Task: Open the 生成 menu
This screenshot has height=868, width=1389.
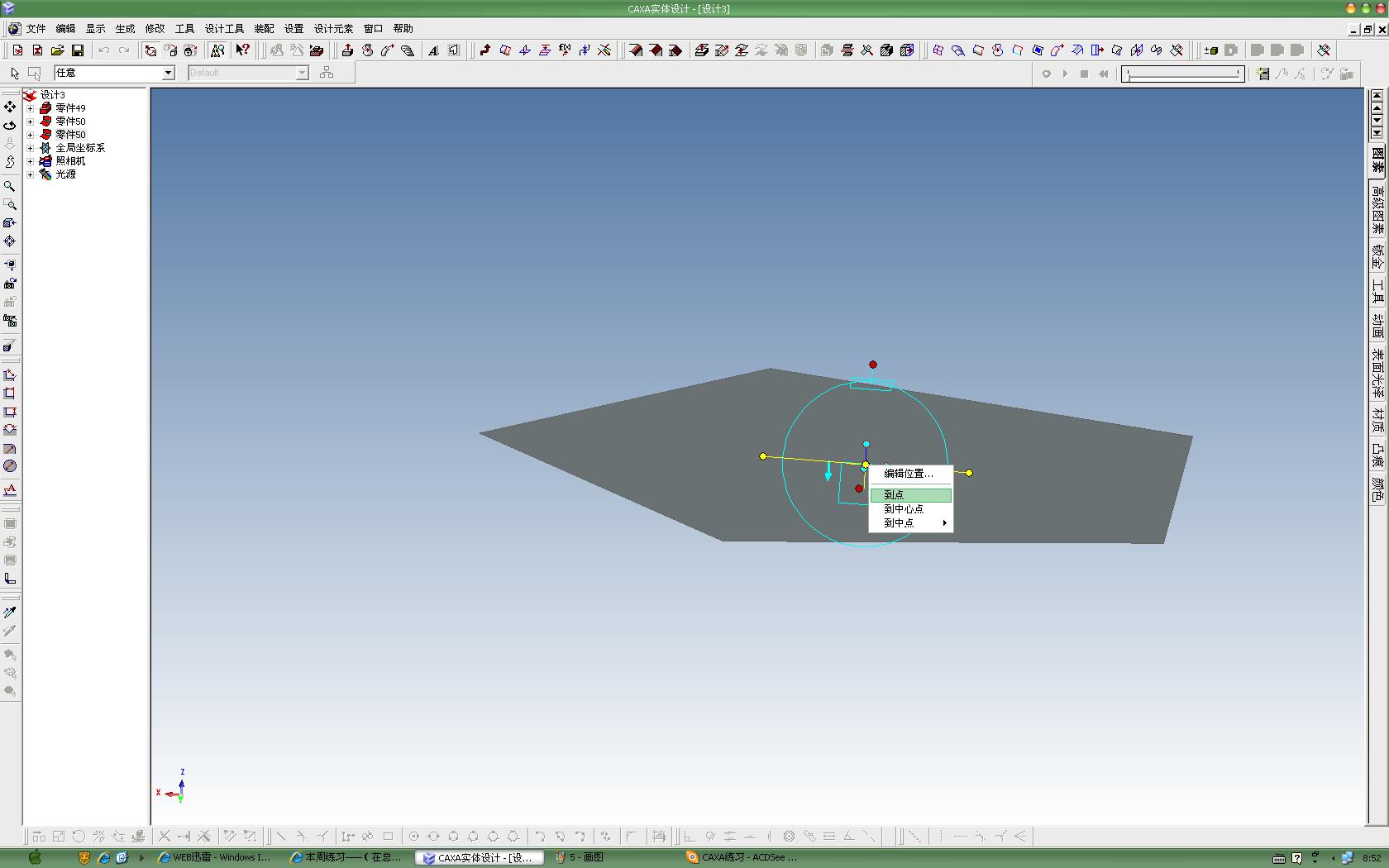Action: click(x=125, y=29)
